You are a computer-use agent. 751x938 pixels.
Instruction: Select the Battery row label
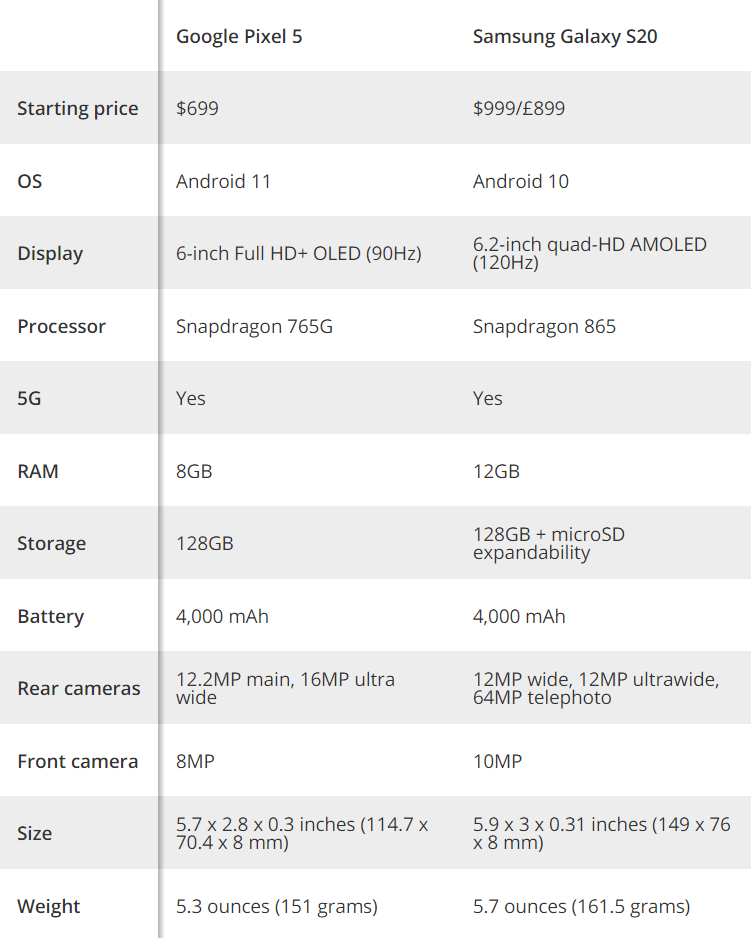coord(50,616)
